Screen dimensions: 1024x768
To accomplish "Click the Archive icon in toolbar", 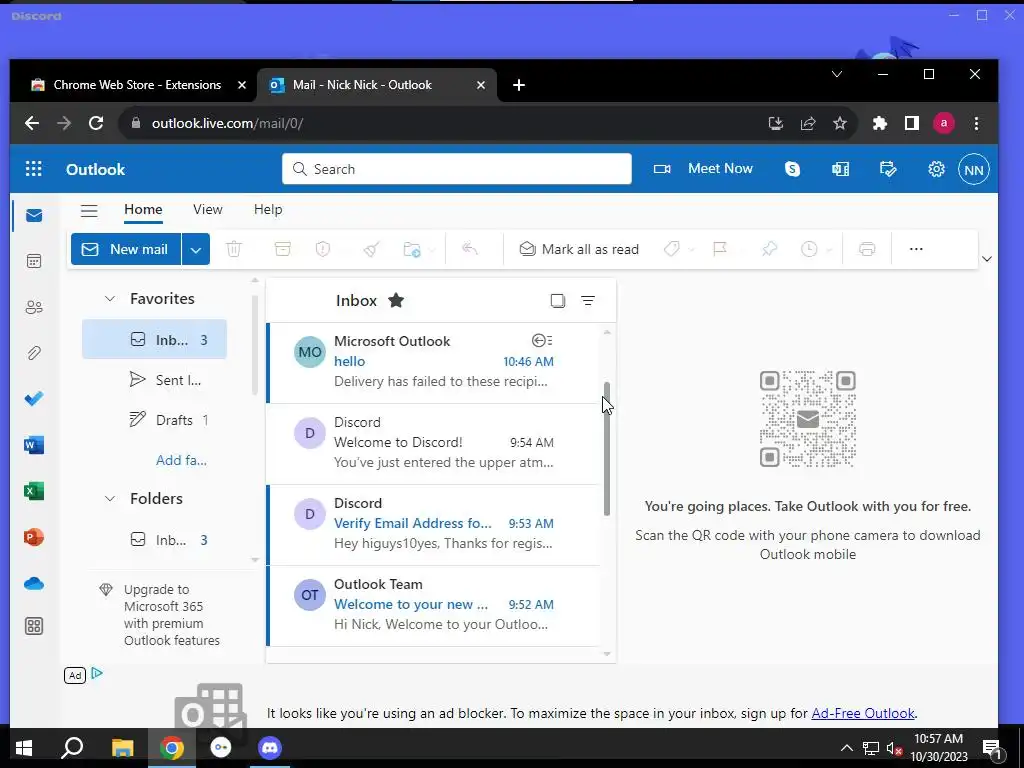I will (x=283, y=249).
